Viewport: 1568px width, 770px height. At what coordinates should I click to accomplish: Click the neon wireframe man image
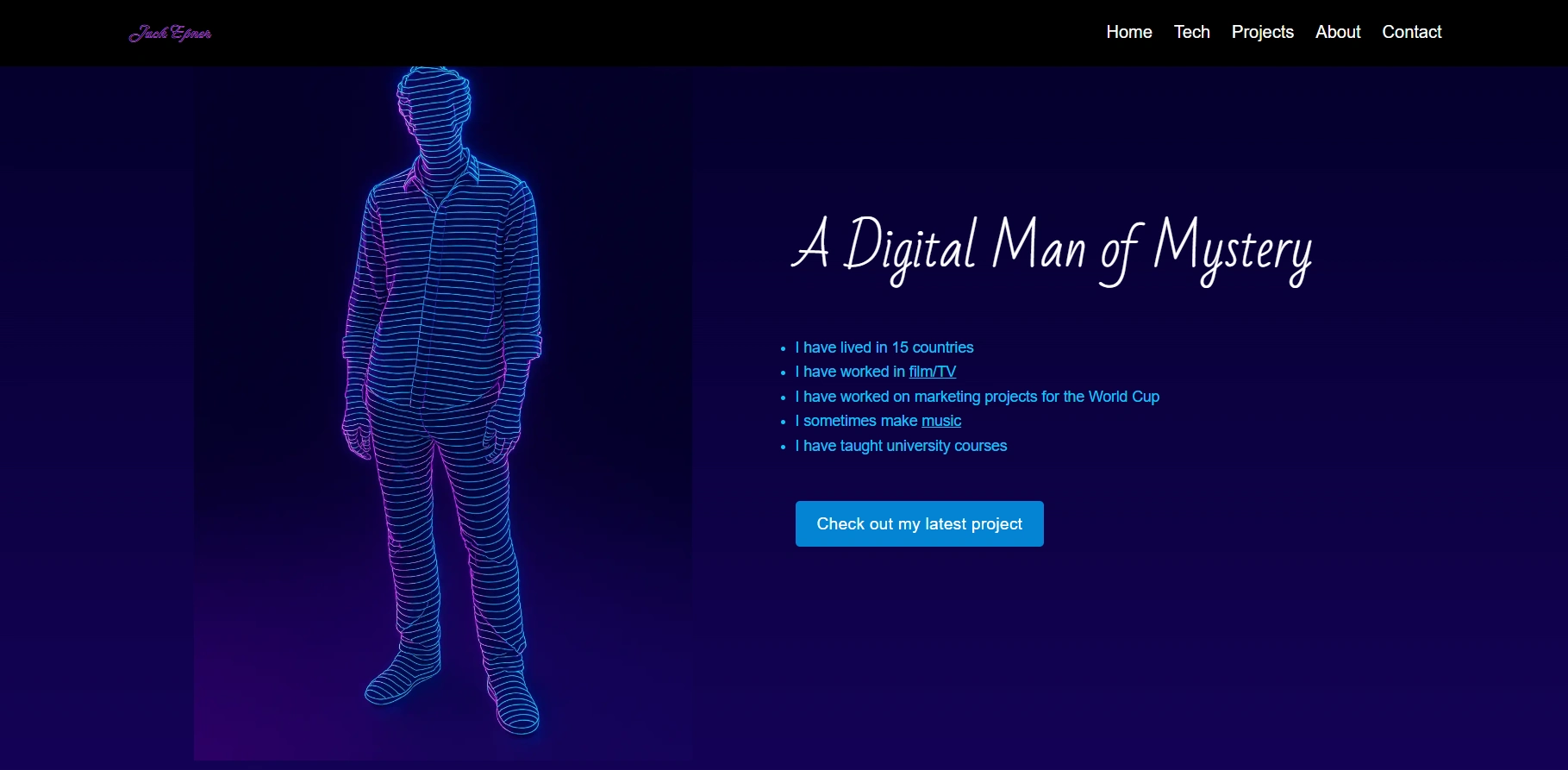click(x=443, y=413)
